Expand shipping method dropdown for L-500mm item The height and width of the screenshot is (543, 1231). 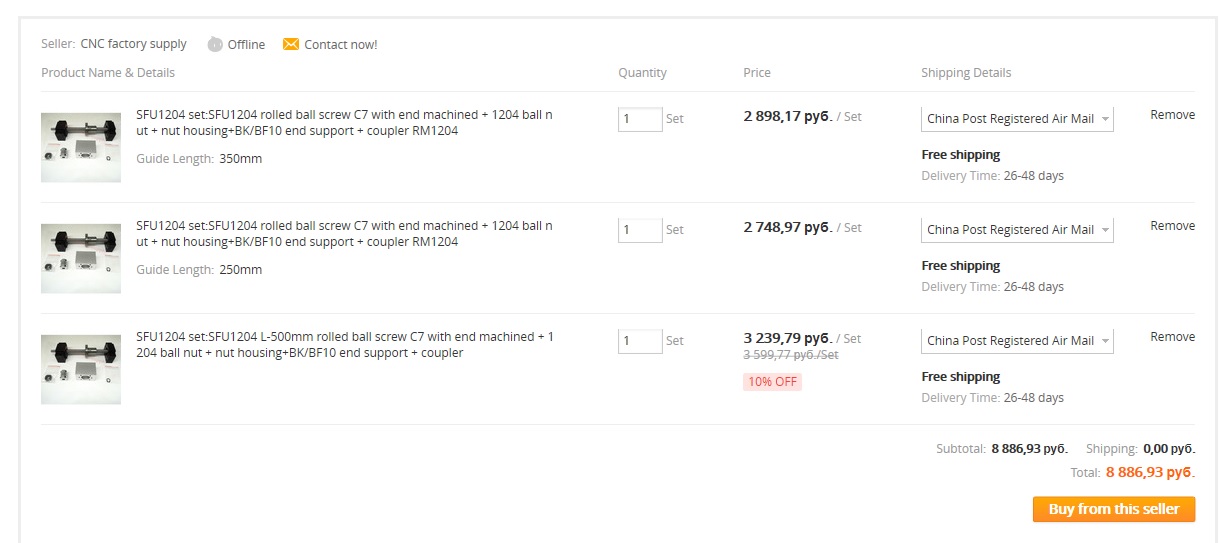[x=1017, y=341]
